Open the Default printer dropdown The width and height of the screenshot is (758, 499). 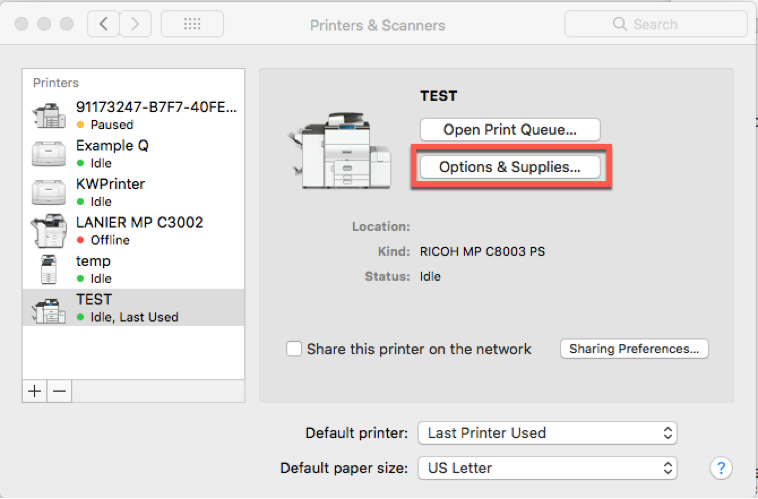coord(547,433)
